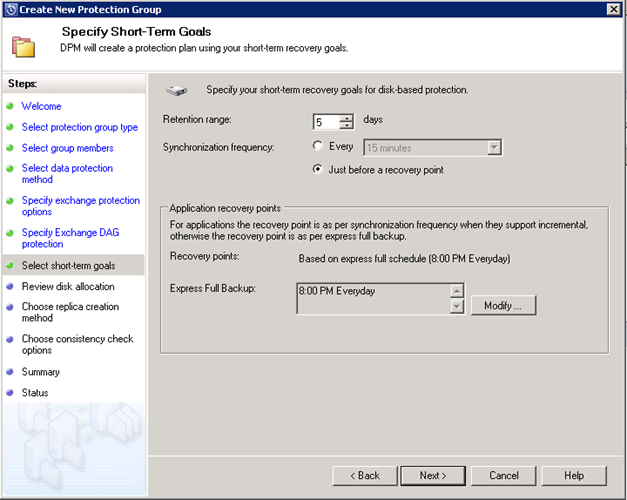Viewport: 627px width, 500px height.
Task: Click the Help button
Action: pyautogui.click(x=573, y=475)
